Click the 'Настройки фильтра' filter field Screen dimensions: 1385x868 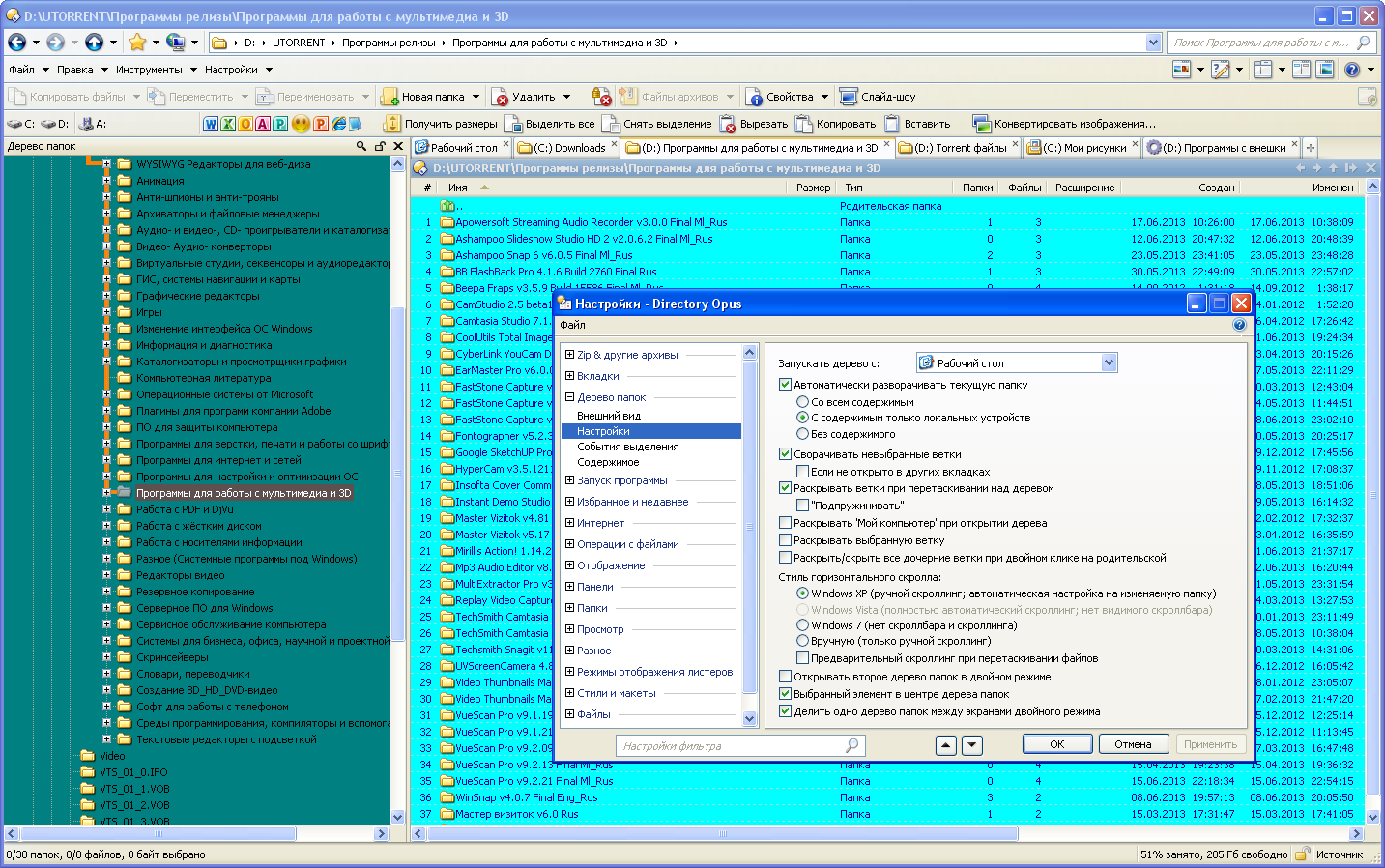click(739, 745)
